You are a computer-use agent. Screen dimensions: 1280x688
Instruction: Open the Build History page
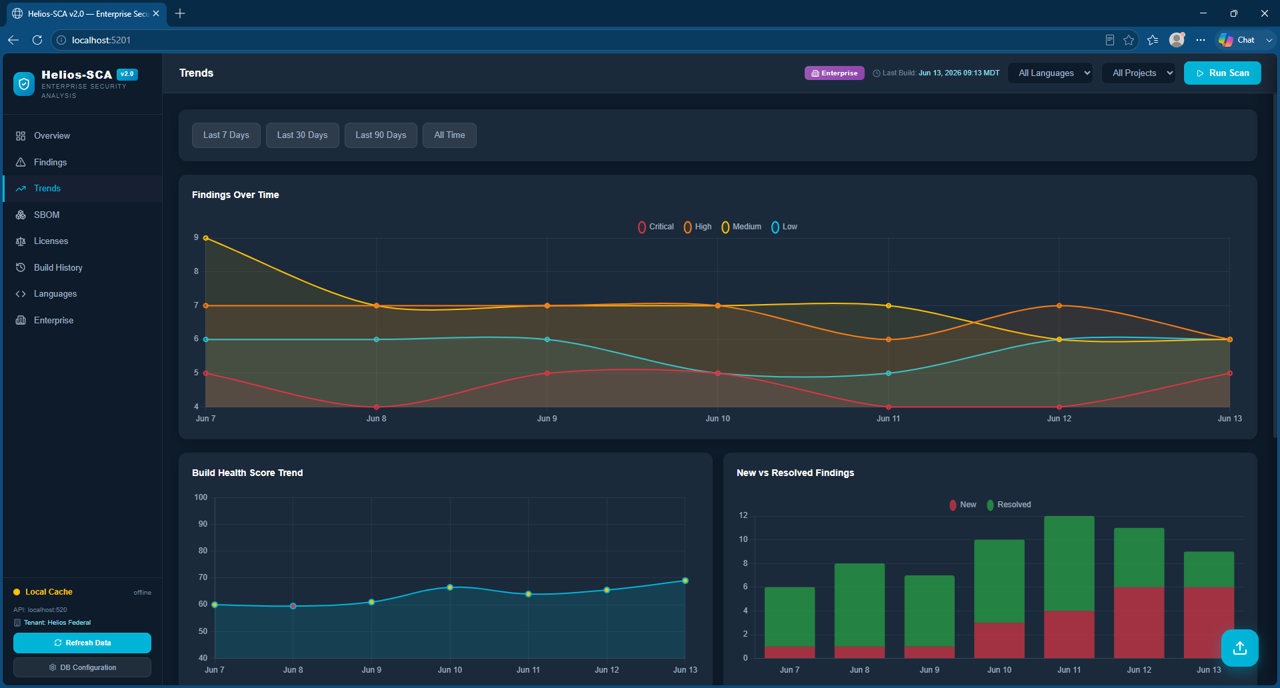pos(82,268)
